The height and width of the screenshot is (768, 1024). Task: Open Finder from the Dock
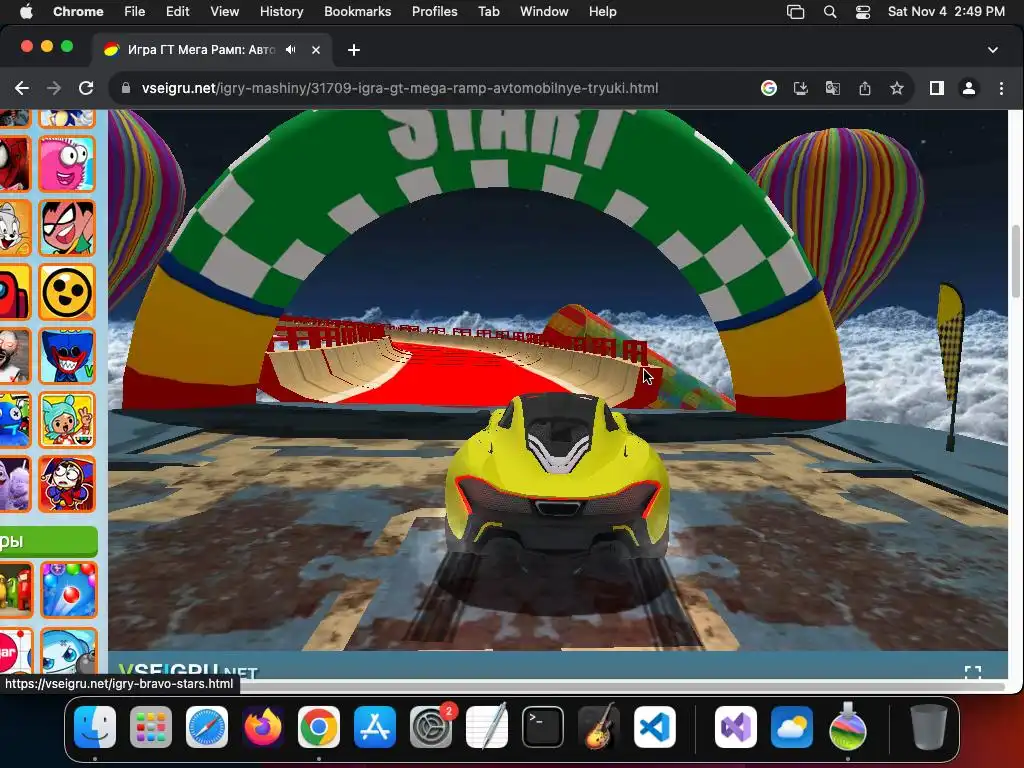[x=95, y=727]
